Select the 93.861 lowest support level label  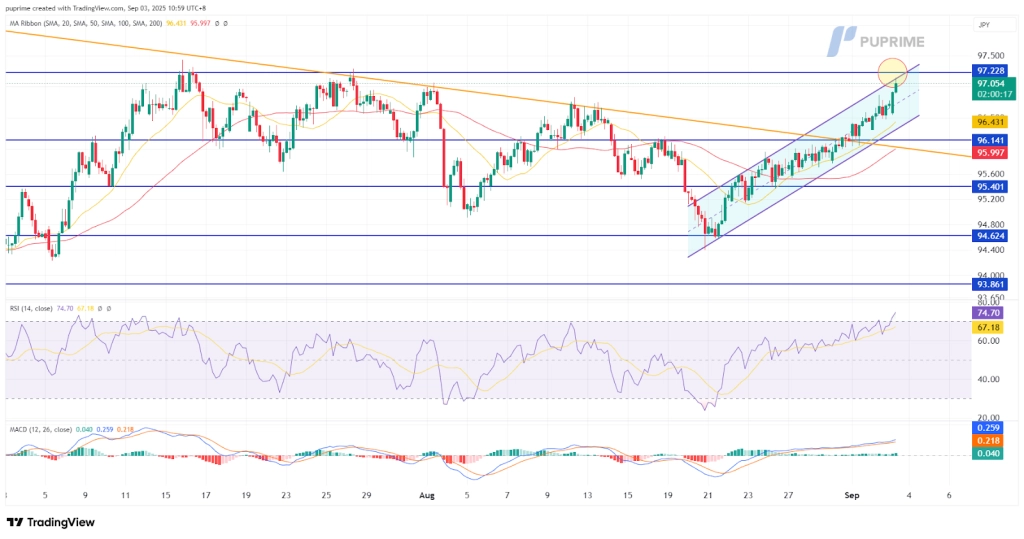click(995, 284)
